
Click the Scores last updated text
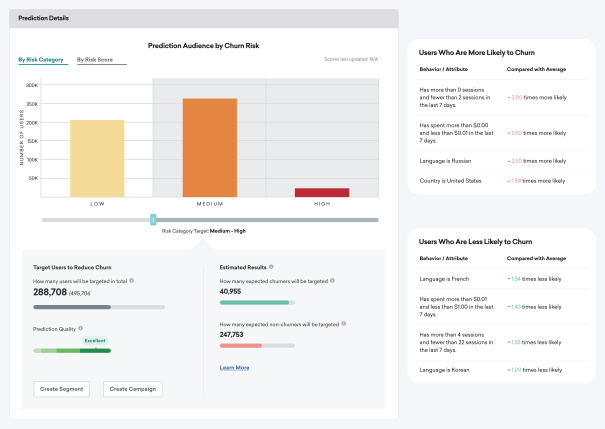click(x=351, y=59)
